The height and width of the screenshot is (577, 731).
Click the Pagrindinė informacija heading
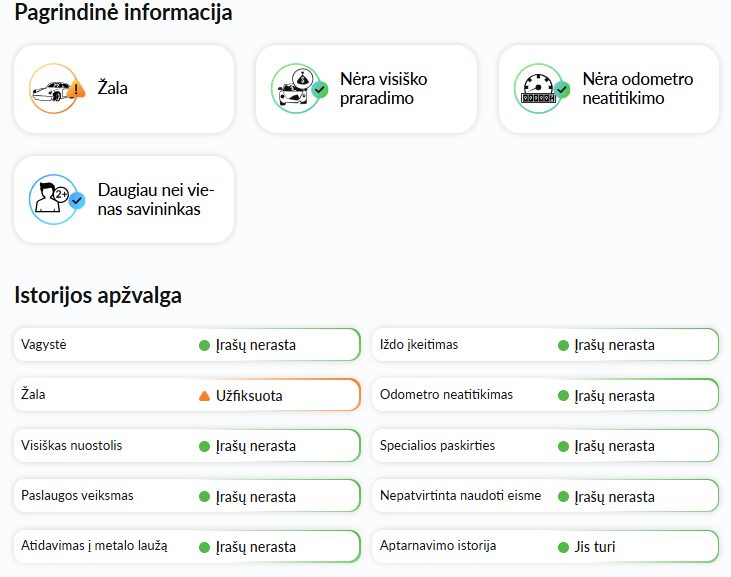pos(123,12)
